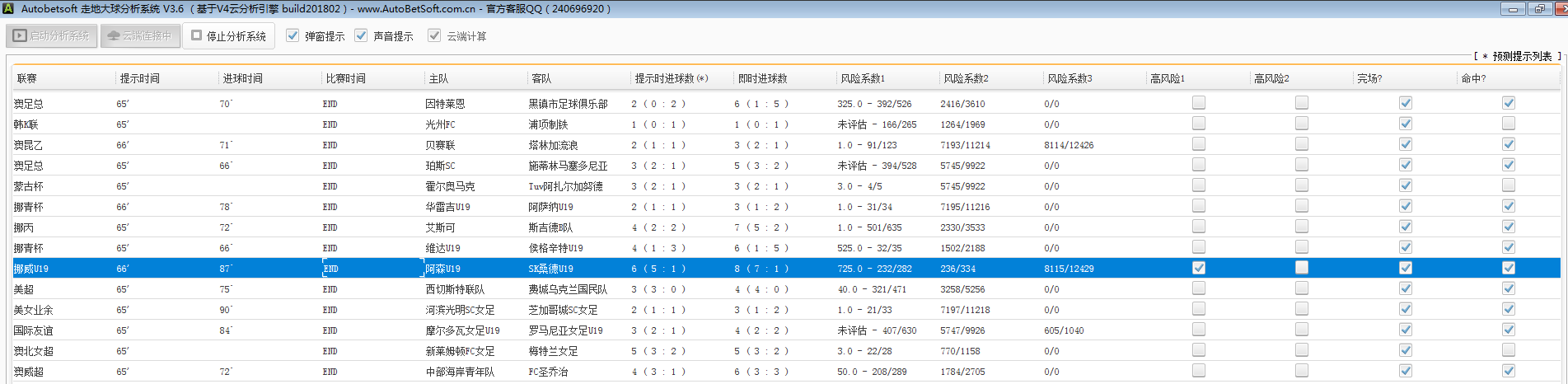The width and height of the screenshot is (1568, 384).
Task: Click the Autobetsoft app icon in title bar
Action: click(8, 9)
